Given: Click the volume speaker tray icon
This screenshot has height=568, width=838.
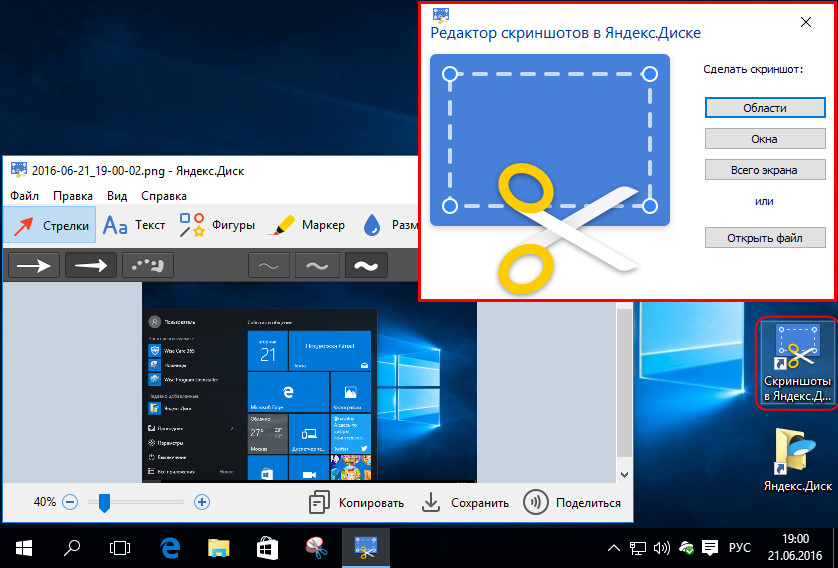Looking at the screenshot, I should tap(662, 548).
